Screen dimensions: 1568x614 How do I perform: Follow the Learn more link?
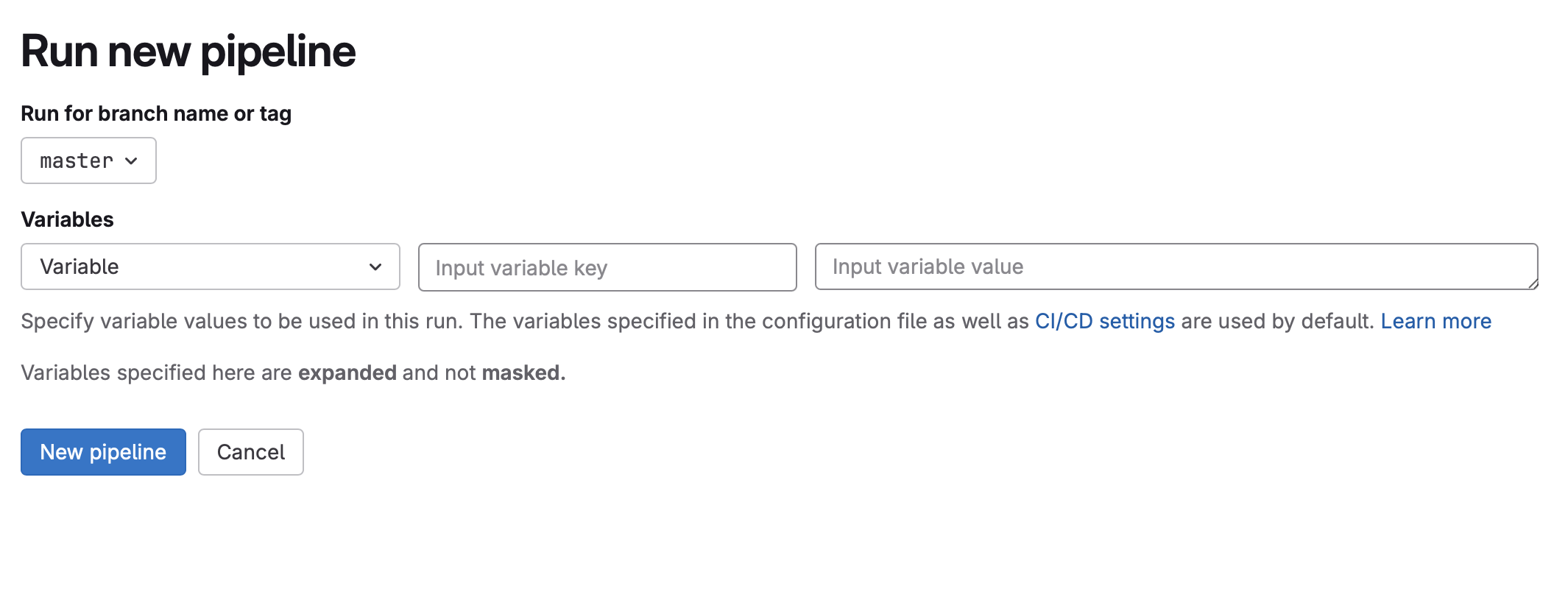(x=1435, y=321)
